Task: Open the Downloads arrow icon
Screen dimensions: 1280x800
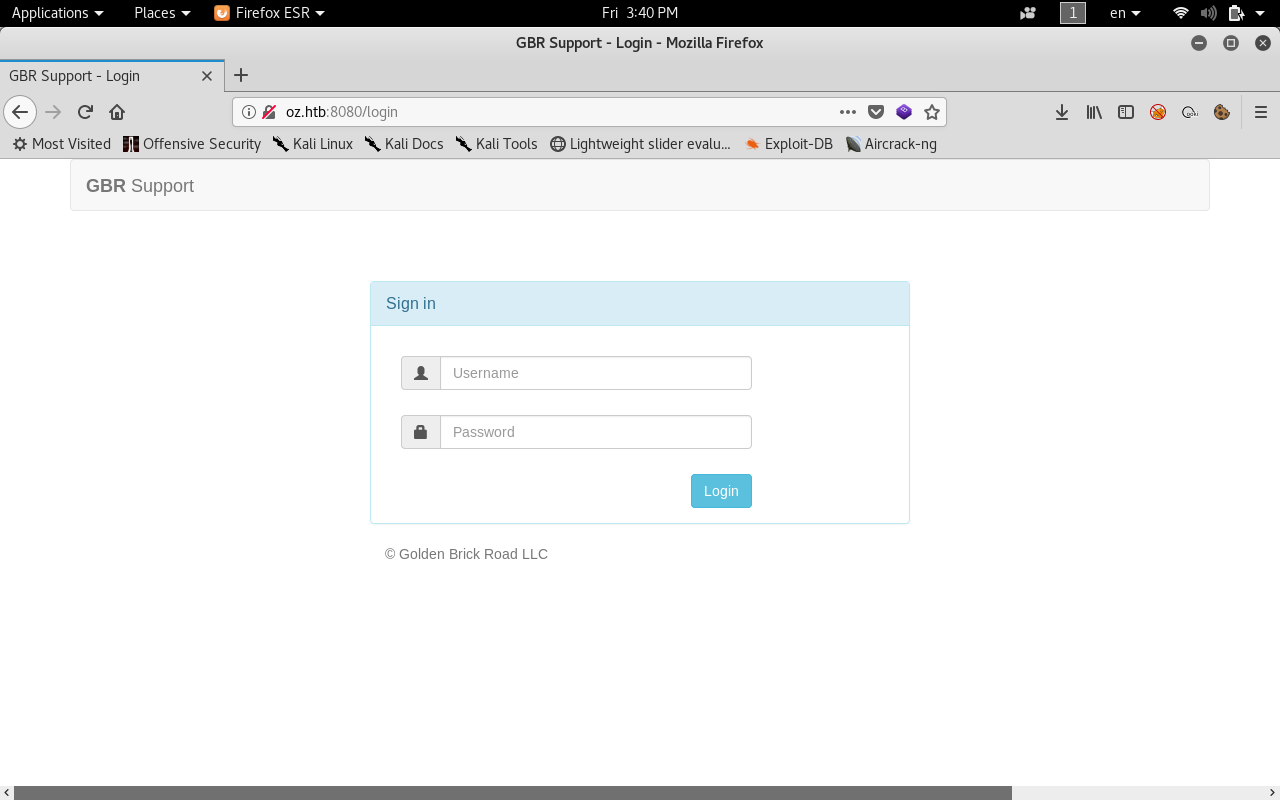Action: [1062, 112]
